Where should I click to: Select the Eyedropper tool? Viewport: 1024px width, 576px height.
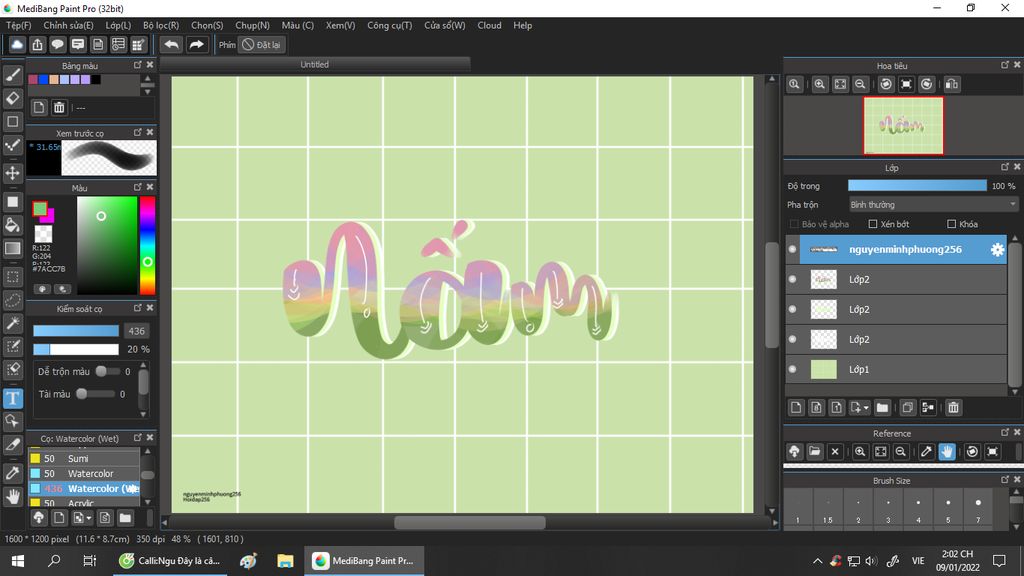coord(12,473)
